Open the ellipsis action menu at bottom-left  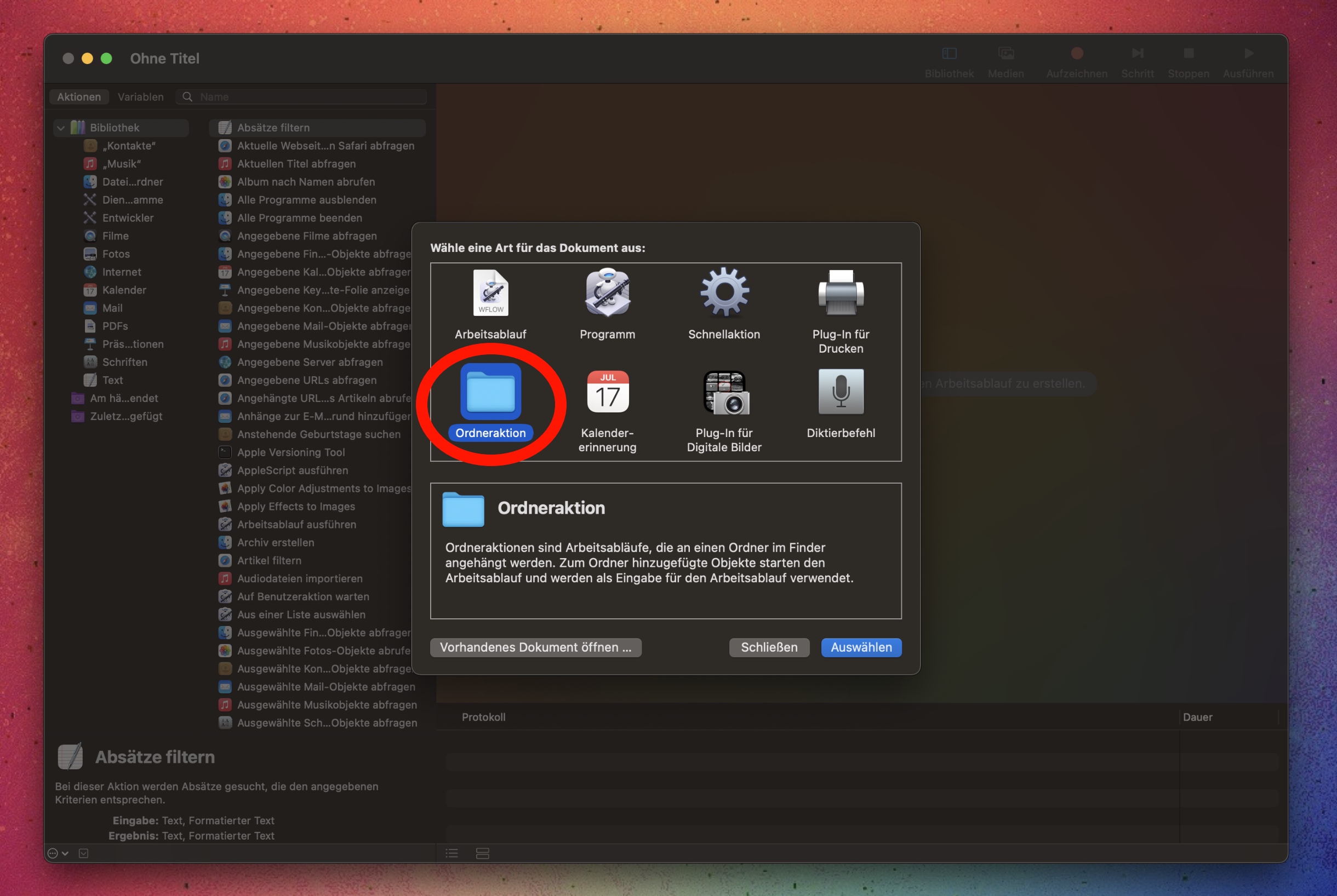[x=58, y=853]
